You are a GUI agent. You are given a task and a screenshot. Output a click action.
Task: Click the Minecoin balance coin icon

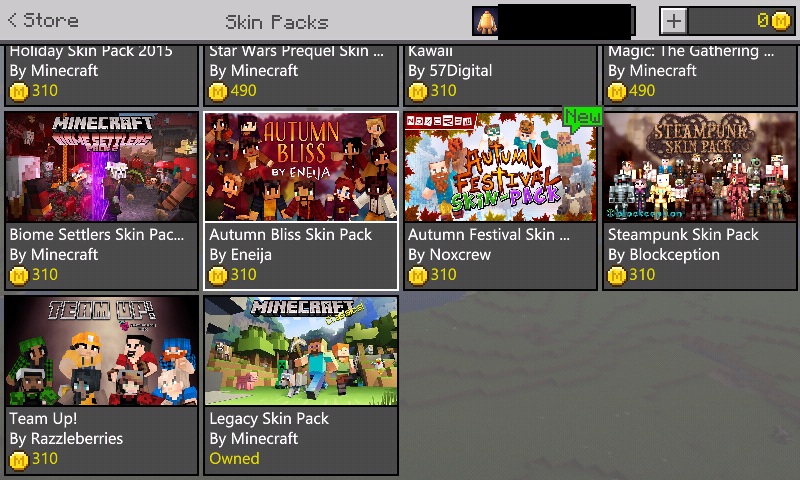(781, 21)
